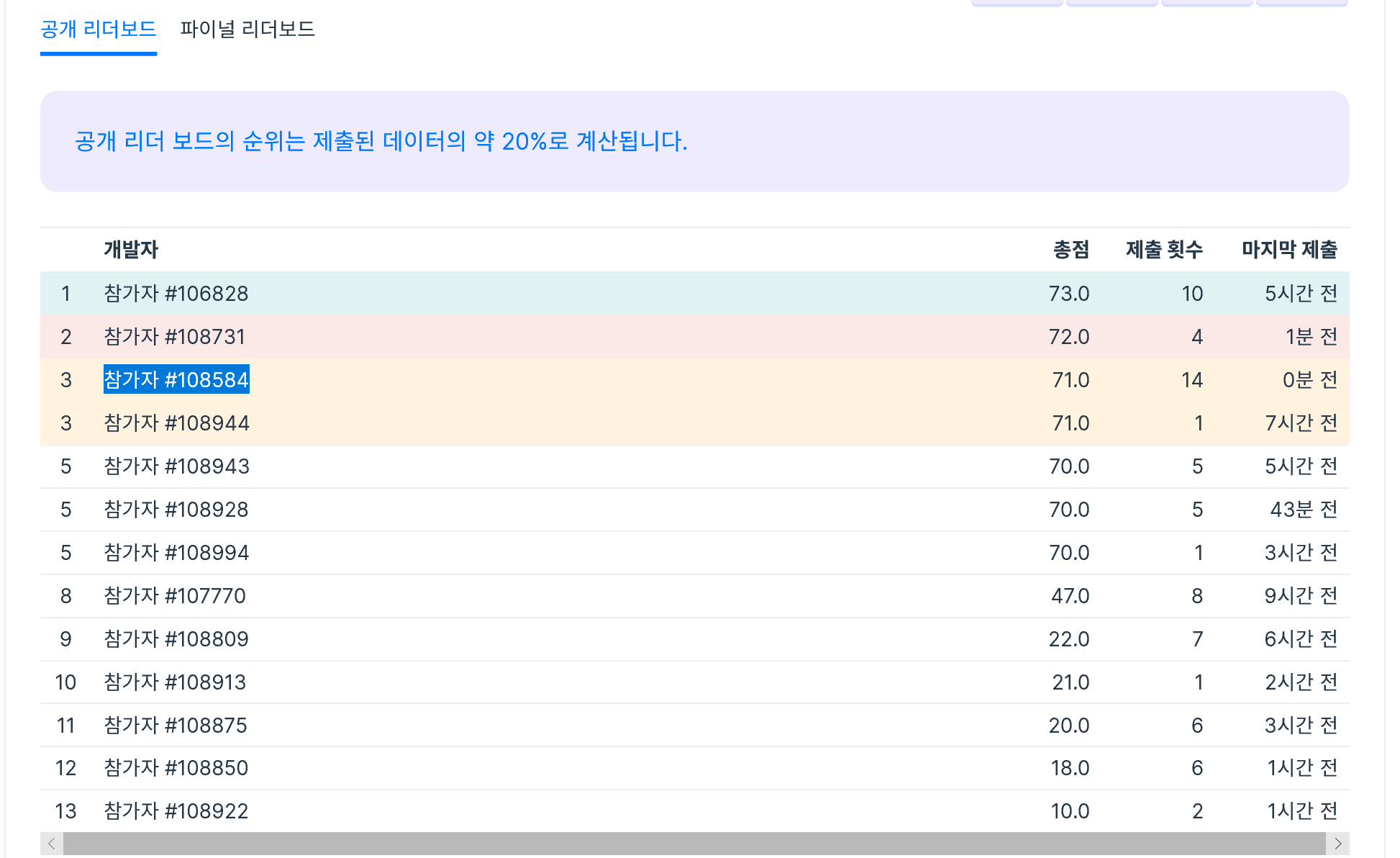Click the 총점 column header
Screen dimensions: 1400x858
(1071, 250)
